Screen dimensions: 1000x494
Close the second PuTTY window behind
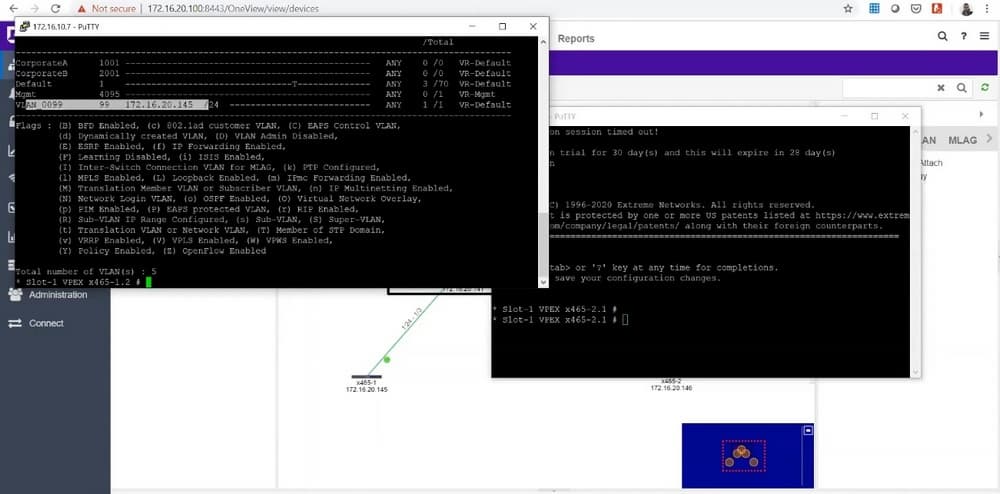click(x=905, y=116)
